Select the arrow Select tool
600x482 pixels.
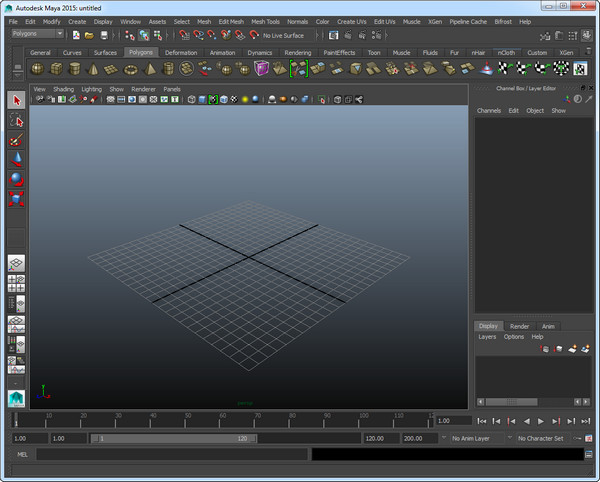coord(16,100)
